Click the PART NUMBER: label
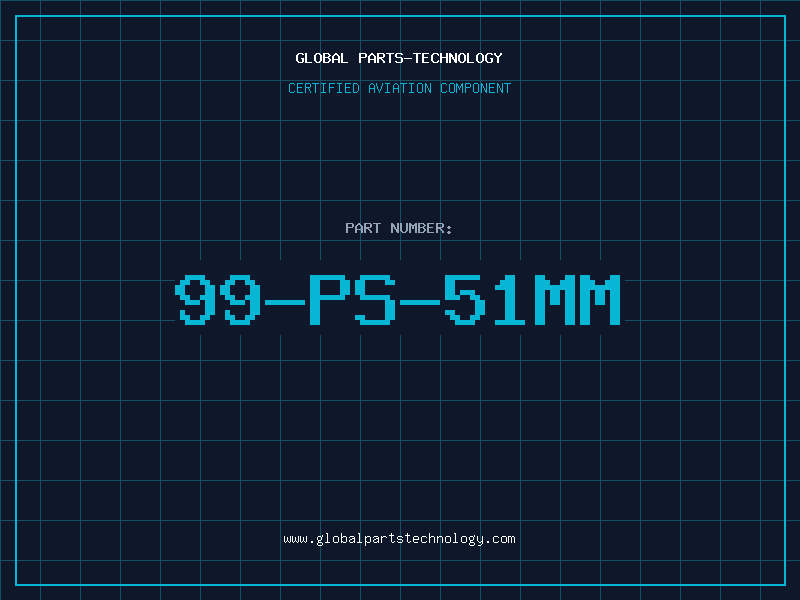Image resolution: width=800 pixels, height=600 pixels. (x=398, y=228)
